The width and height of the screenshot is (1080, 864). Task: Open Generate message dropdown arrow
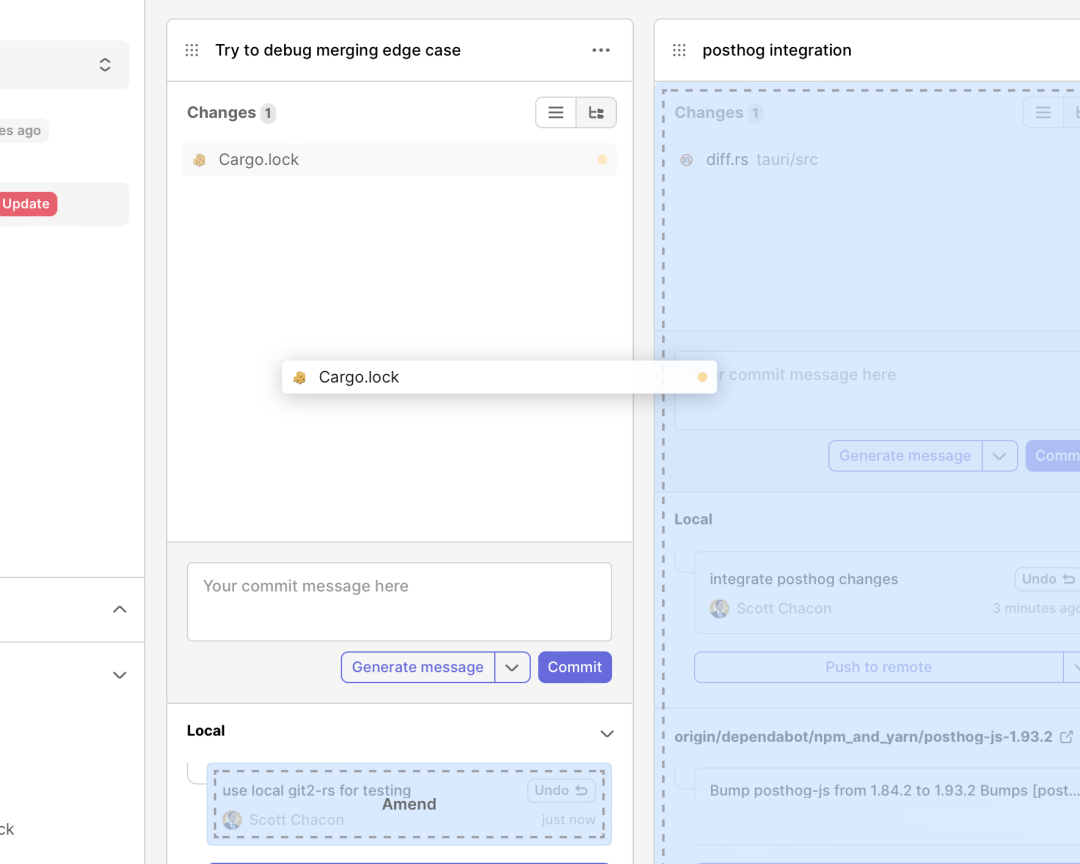tap(512, 667)
